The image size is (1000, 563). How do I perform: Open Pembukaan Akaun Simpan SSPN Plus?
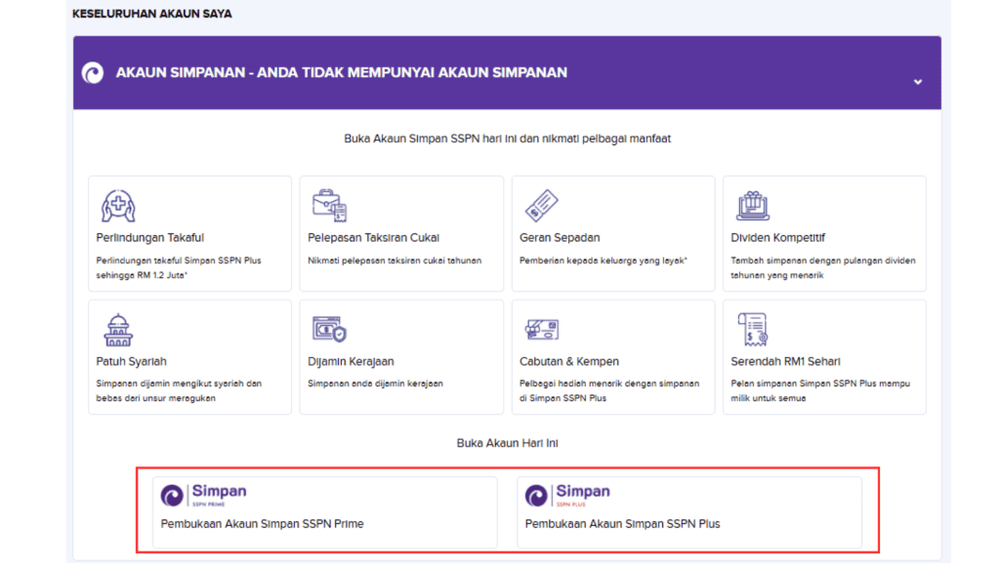(x=689, y=512)
